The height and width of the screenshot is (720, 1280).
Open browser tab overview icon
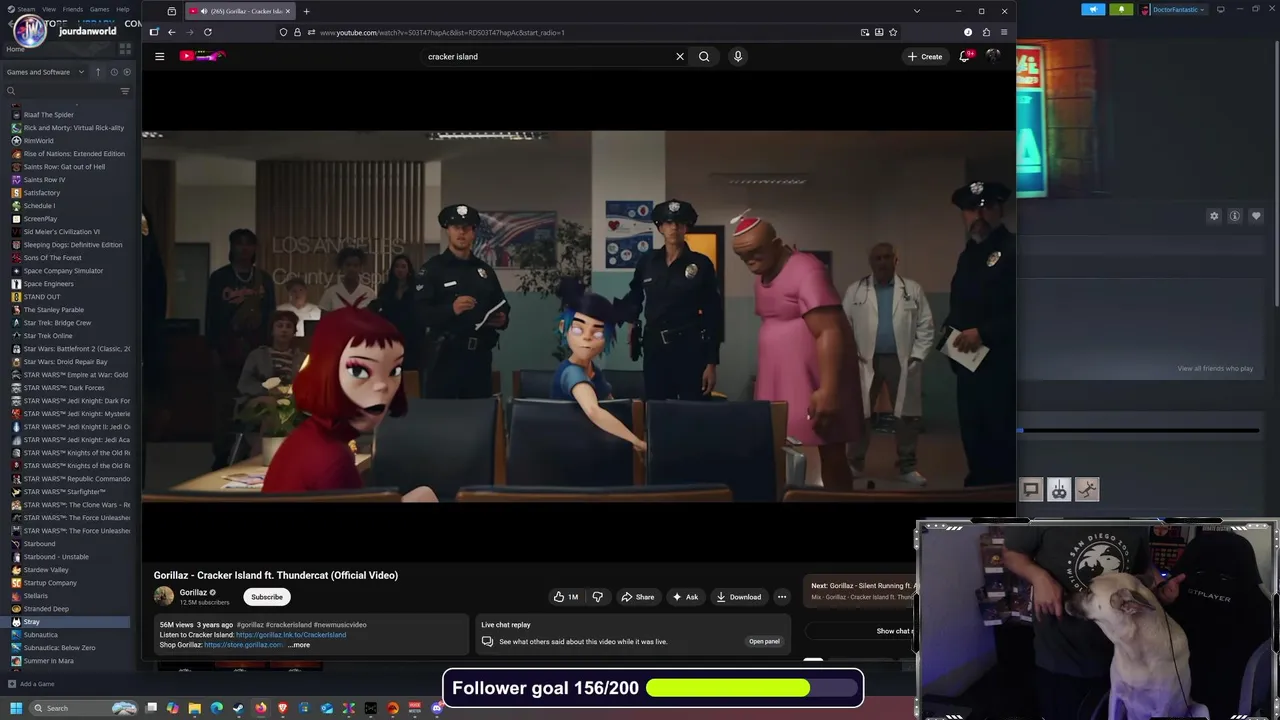point(171,11)
